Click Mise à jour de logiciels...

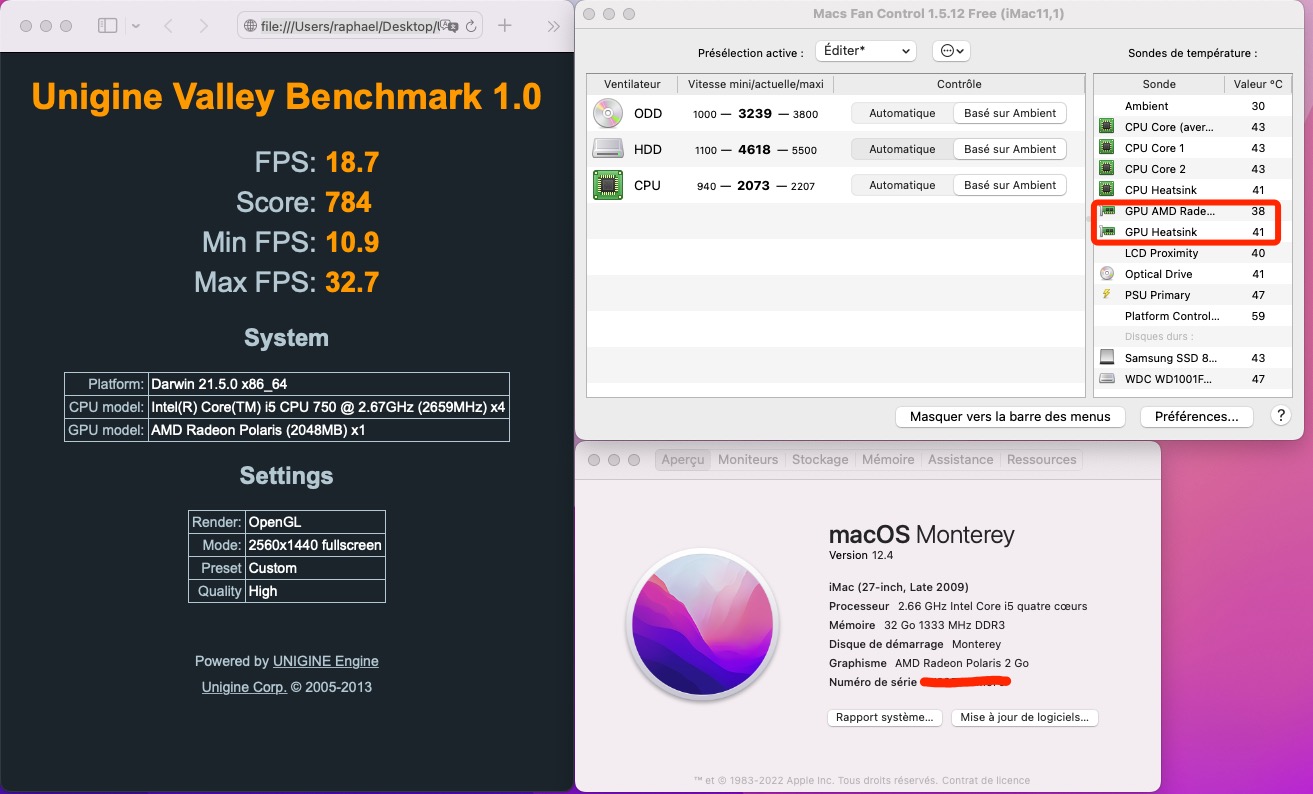(x=1026, y=718)
